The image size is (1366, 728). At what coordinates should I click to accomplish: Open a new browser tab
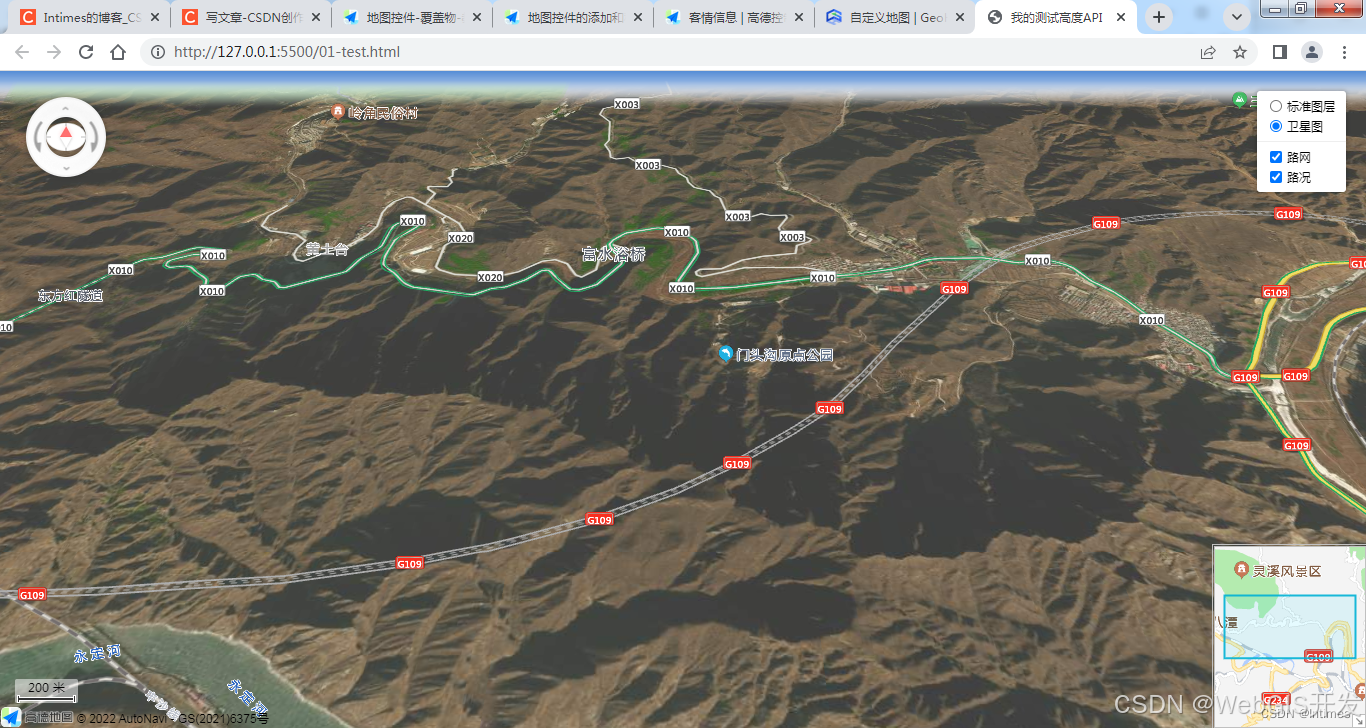point(1159,17)
